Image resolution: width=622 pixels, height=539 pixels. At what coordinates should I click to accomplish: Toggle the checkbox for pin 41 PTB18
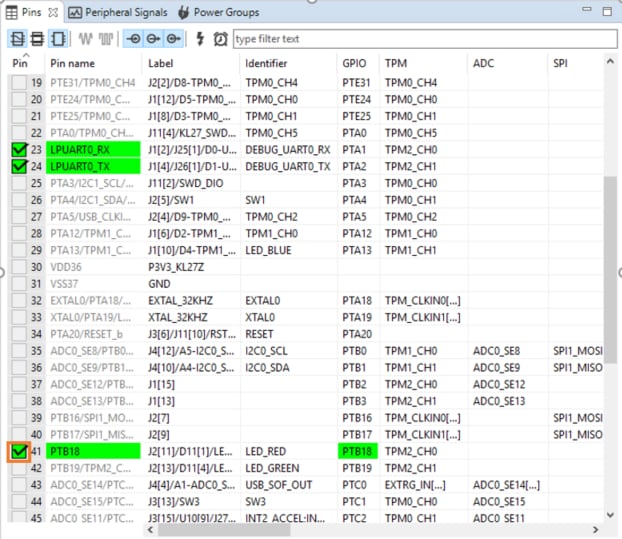tap(19, 451)
